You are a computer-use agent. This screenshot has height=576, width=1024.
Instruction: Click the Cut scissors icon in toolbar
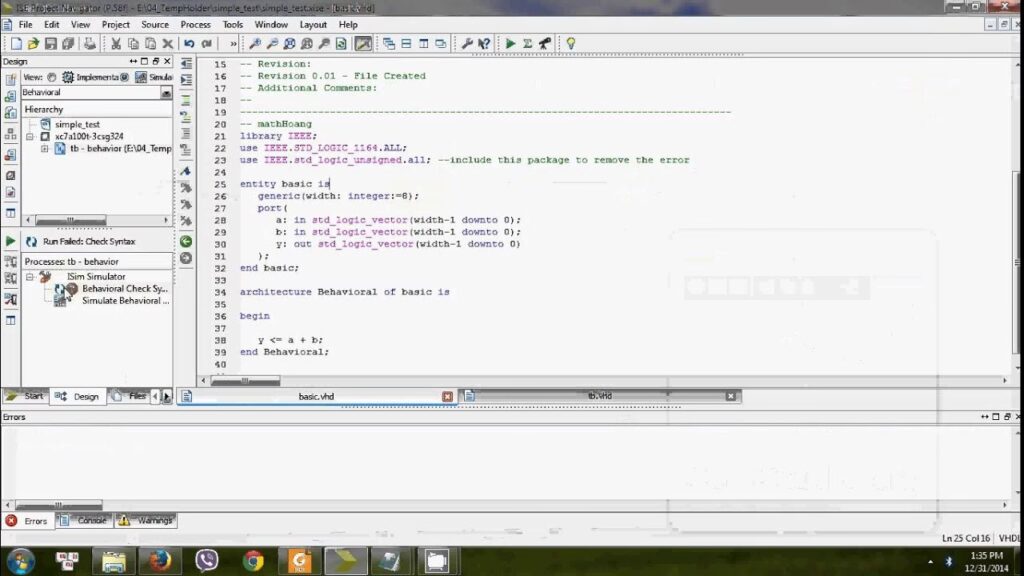(116, 44)
